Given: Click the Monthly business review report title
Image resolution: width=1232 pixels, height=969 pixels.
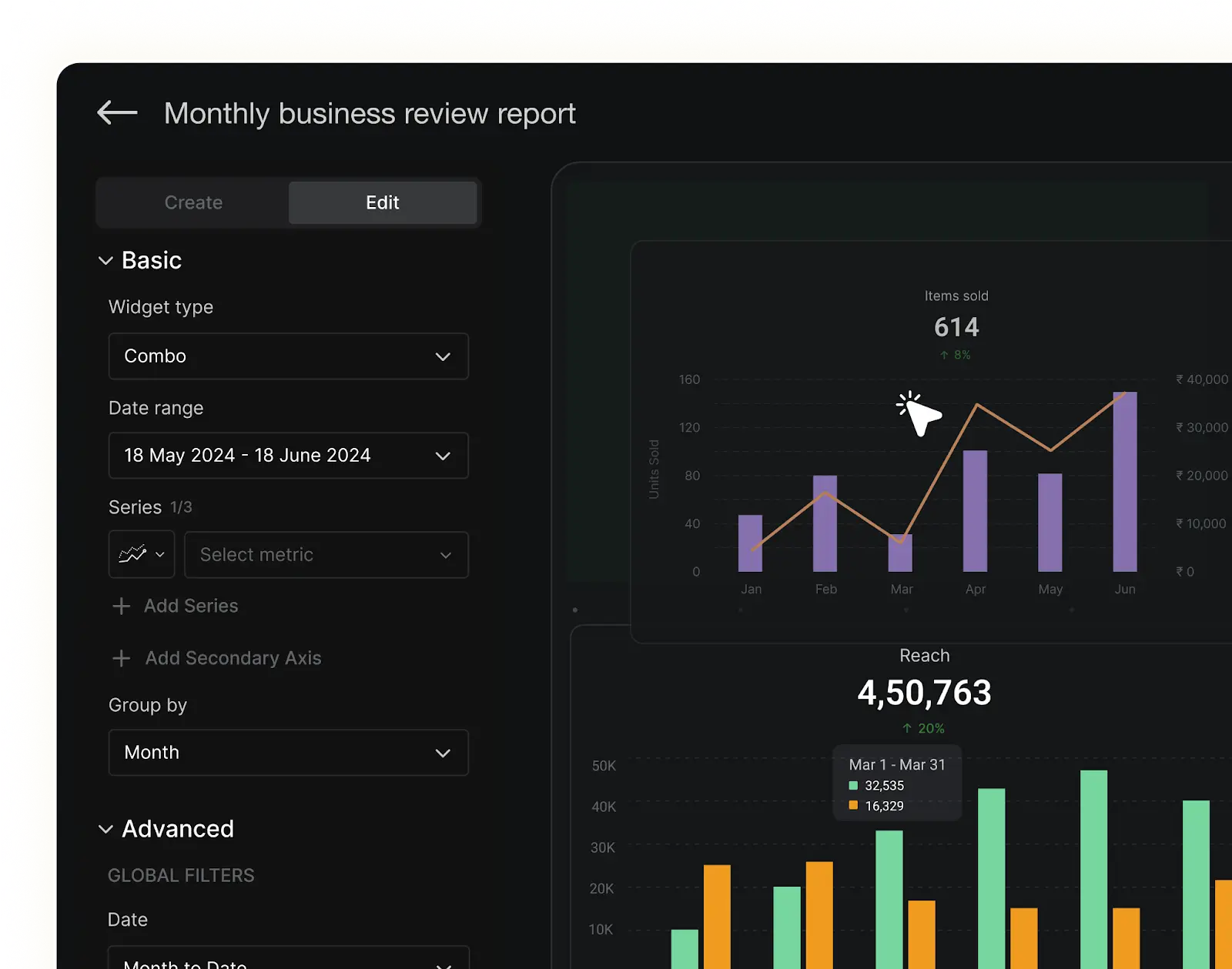Looking at the screenshot, I should [370, 113].
